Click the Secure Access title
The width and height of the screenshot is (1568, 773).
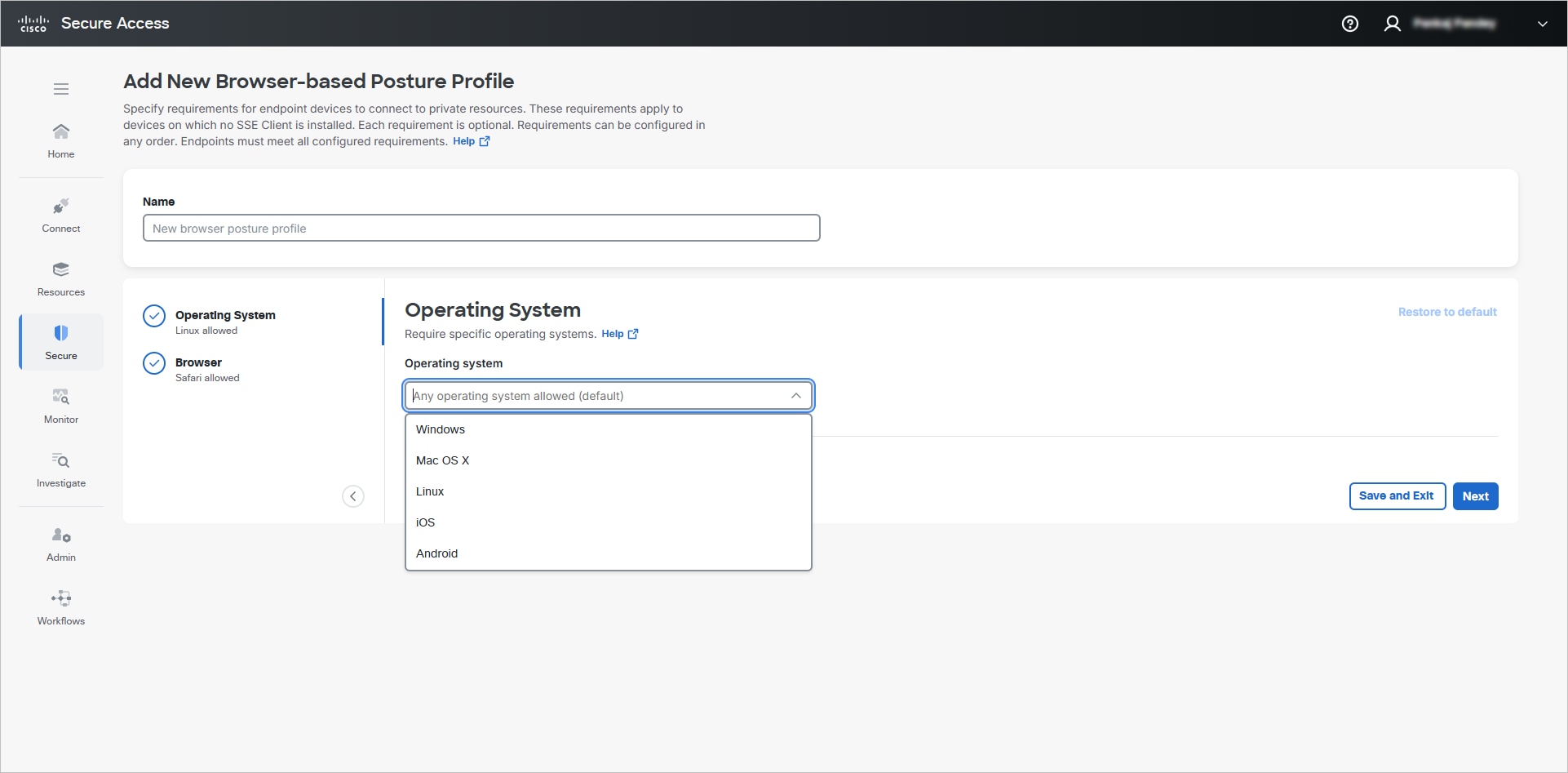[x=115, y=24]
